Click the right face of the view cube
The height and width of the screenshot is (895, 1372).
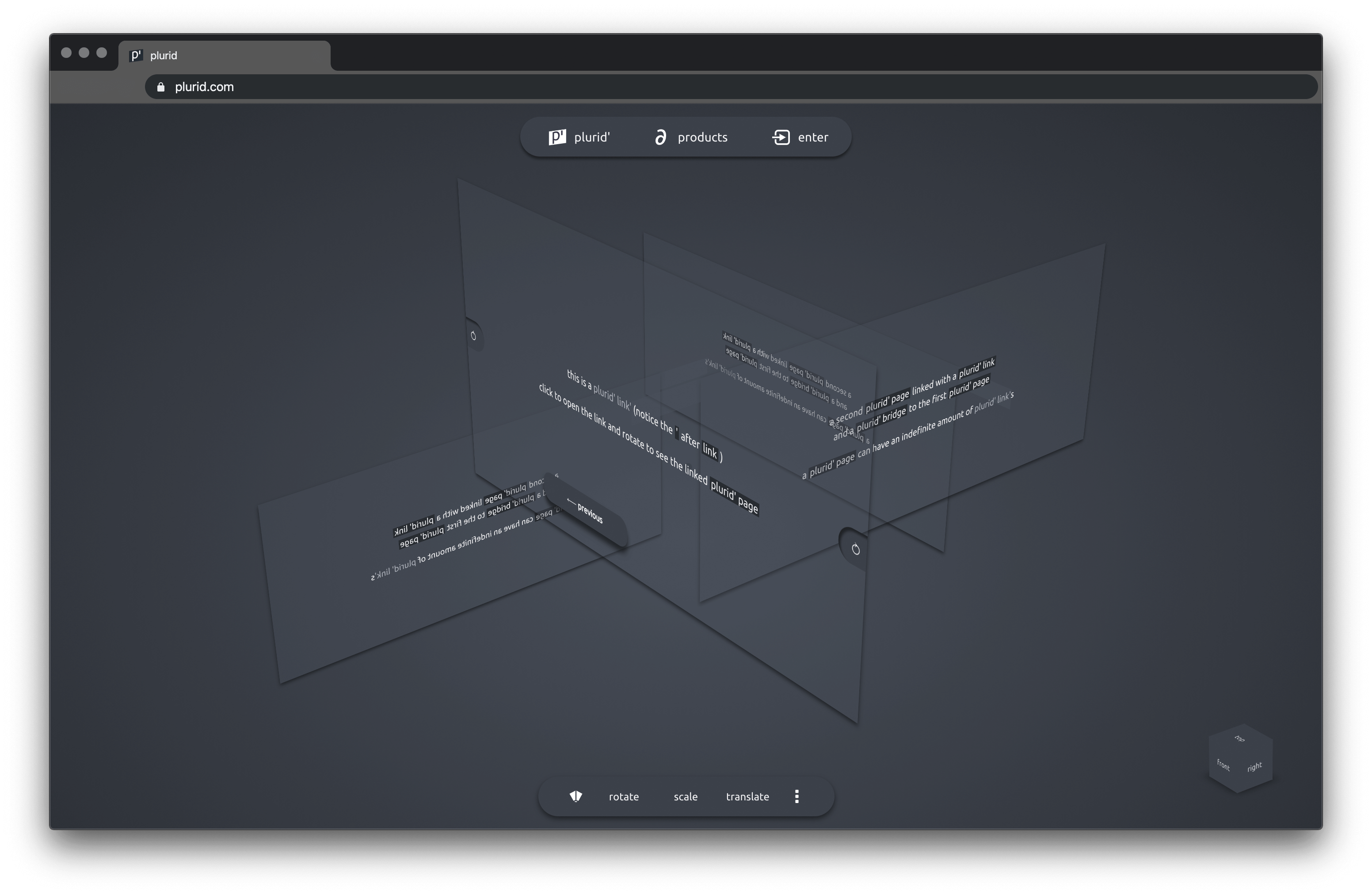pos(1254,767)
